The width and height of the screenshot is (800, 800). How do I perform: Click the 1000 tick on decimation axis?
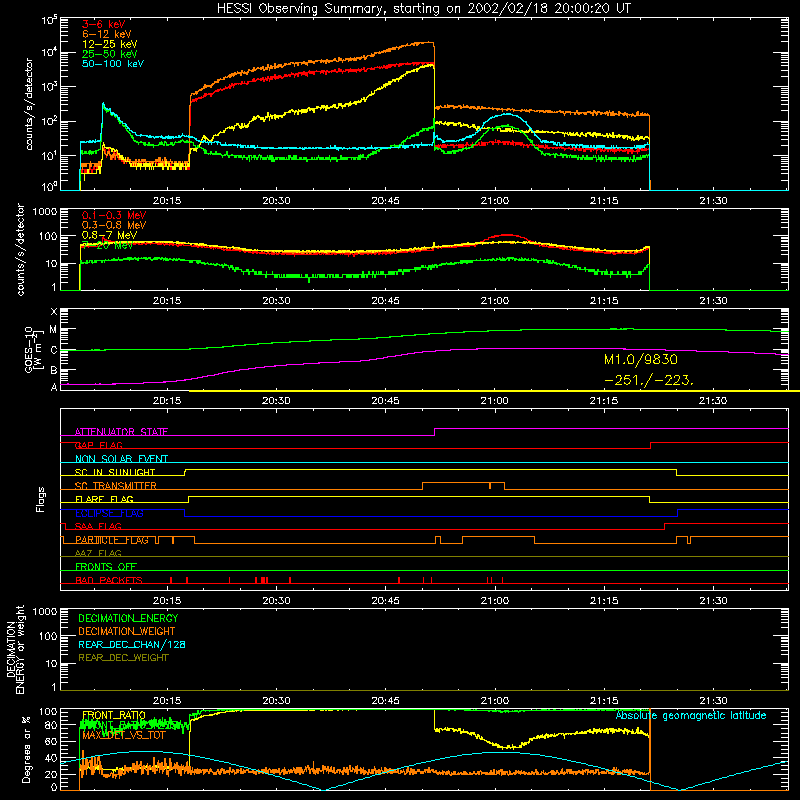coord(45,612)
